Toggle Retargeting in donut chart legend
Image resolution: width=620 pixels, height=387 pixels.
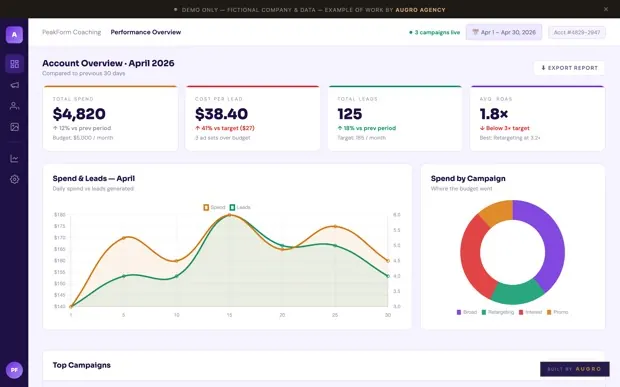498,312
